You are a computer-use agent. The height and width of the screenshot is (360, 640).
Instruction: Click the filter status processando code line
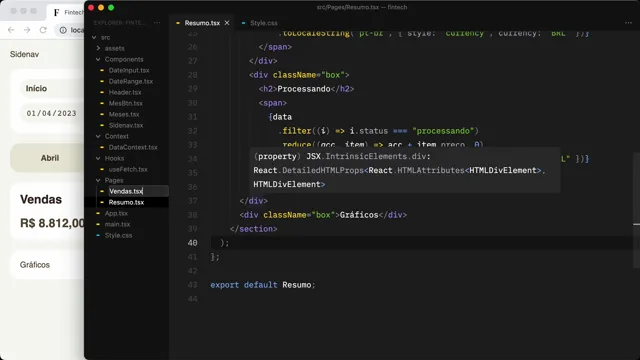click(378, 131)
